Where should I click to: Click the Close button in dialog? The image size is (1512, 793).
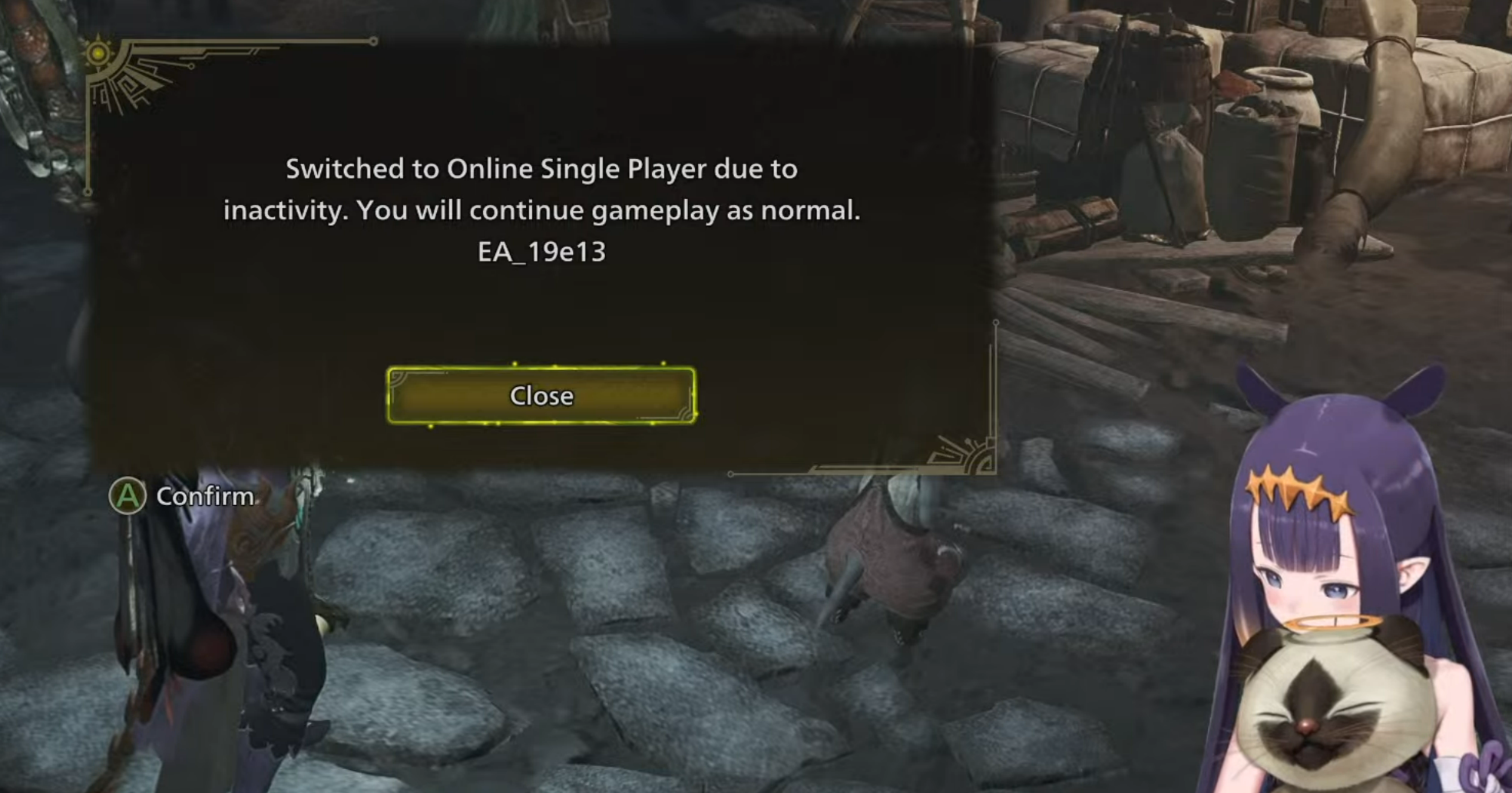click(541, 395)
